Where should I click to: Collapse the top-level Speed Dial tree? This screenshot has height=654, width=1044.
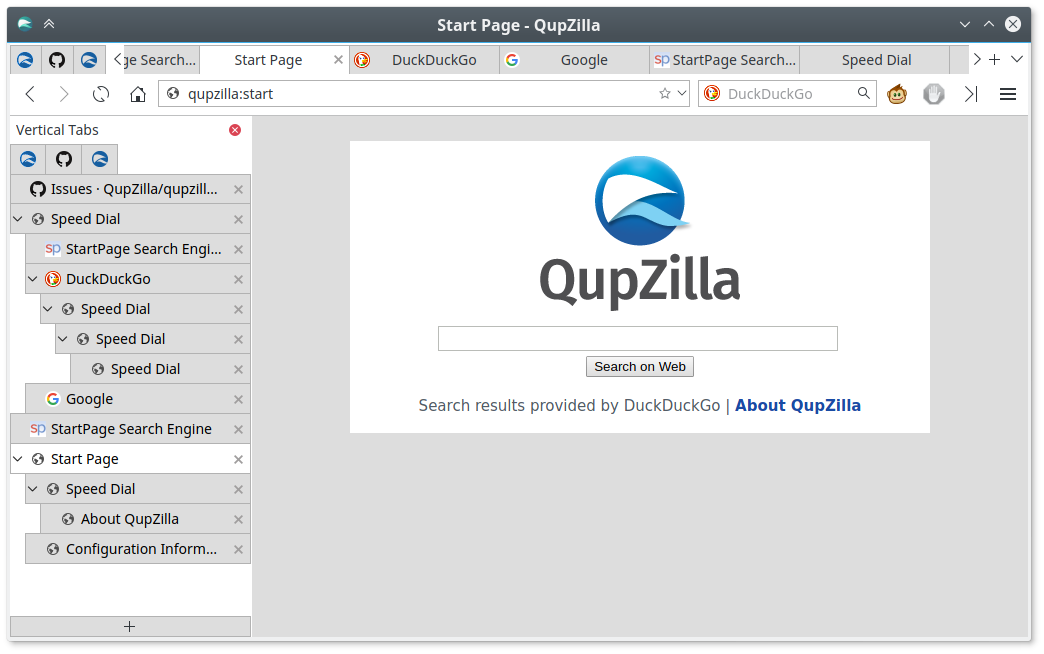coord(18,219)
